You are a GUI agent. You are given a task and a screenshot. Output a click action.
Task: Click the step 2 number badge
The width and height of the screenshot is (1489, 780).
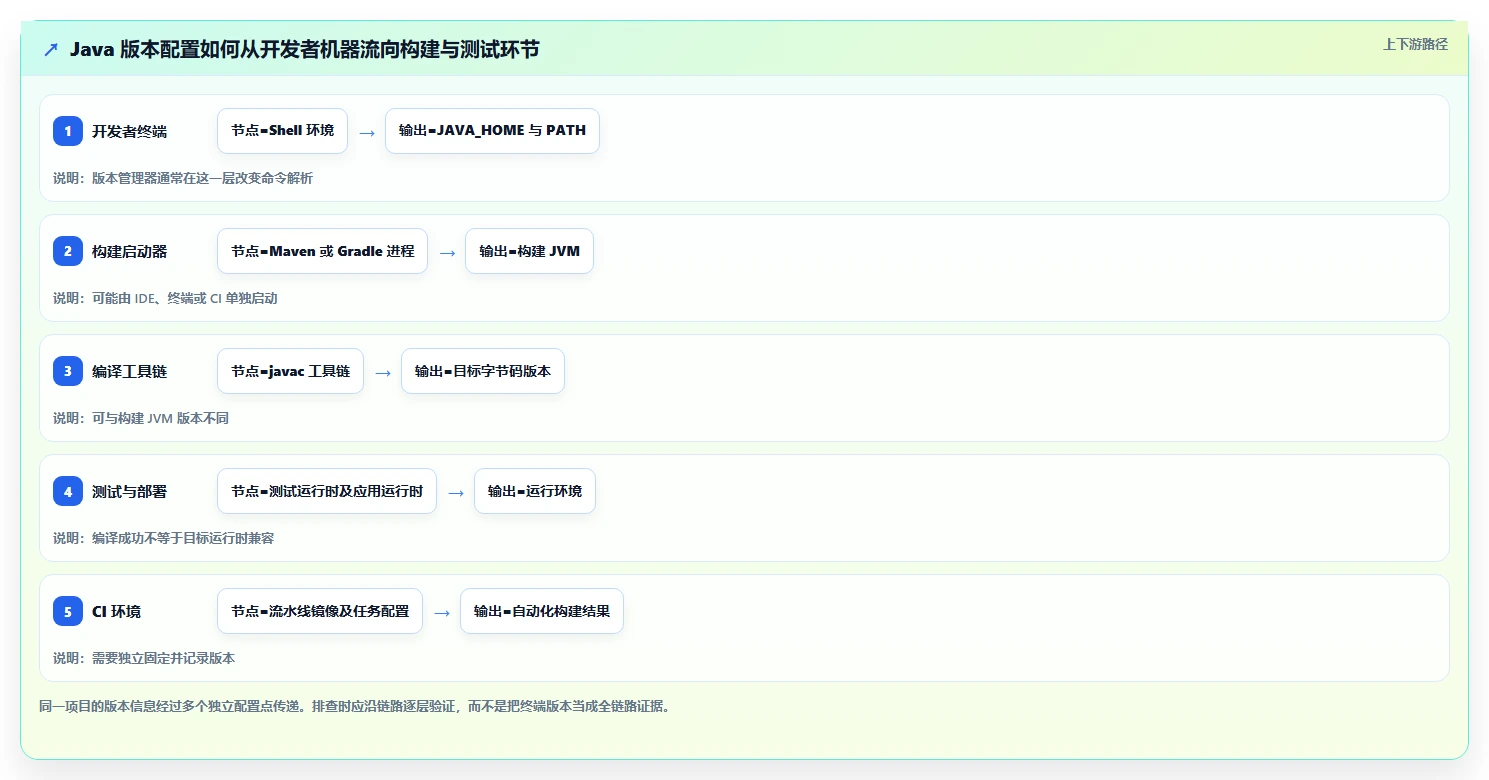coord(68,251)
